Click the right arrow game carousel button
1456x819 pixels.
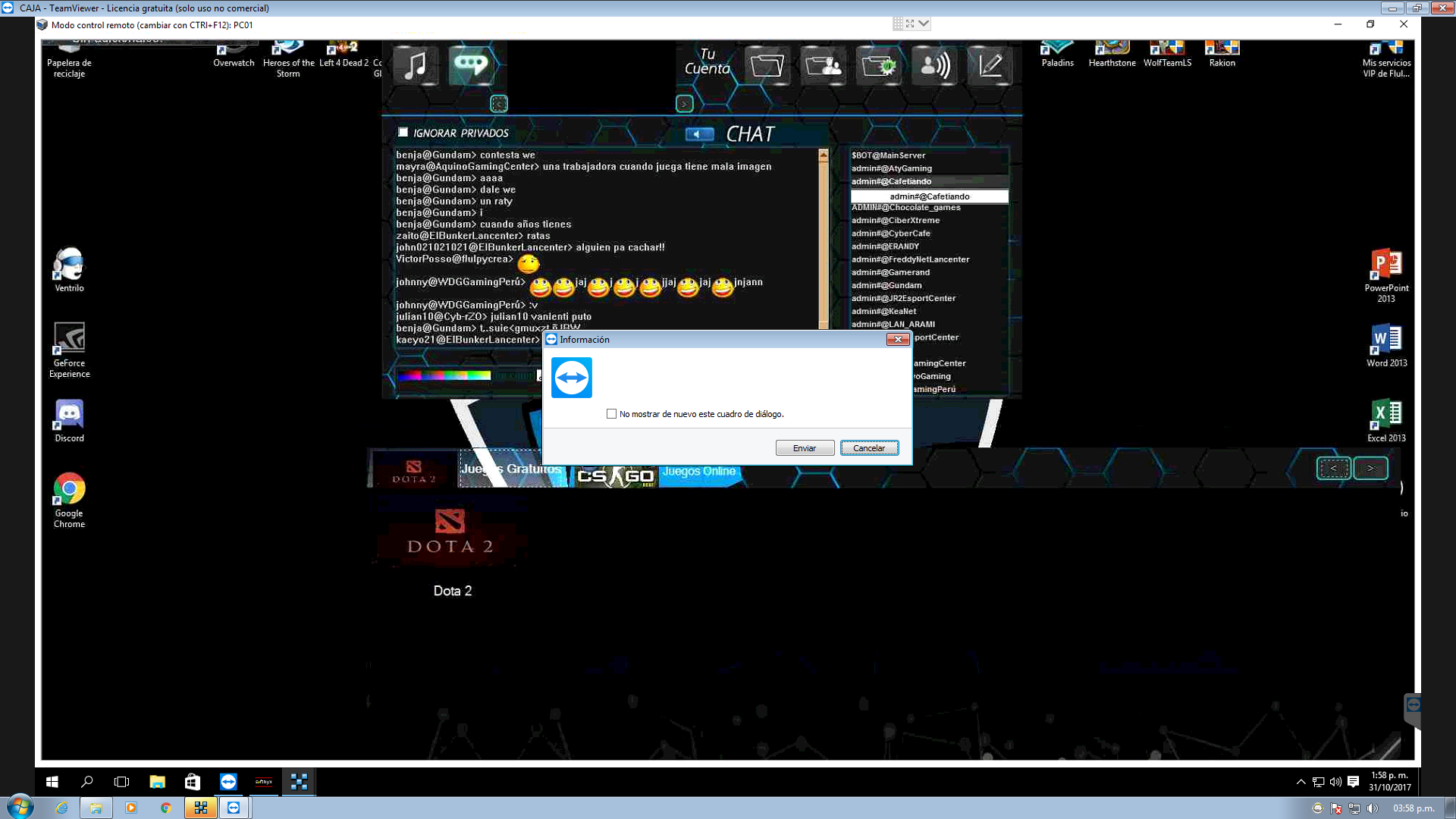pos(1370,468)
